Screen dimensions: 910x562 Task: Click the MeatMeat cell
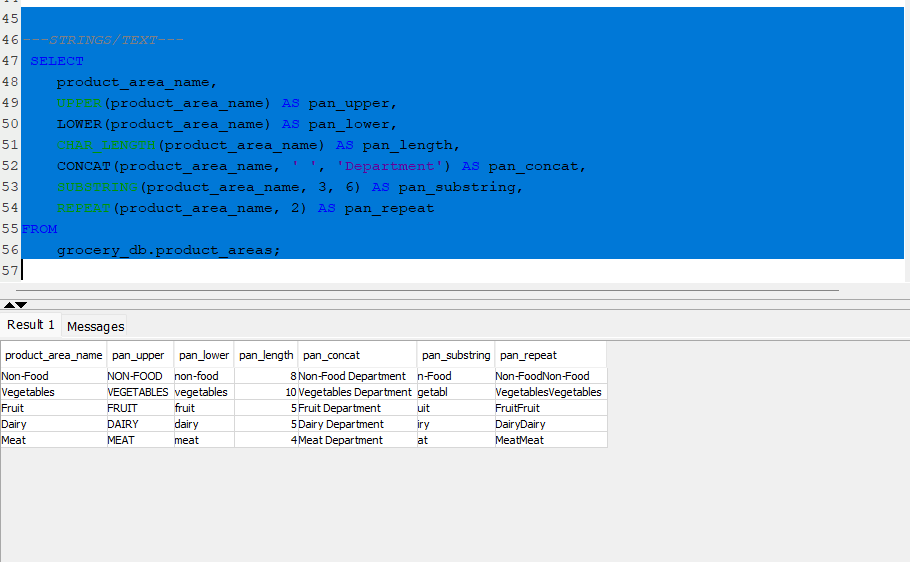pos(550,440)
